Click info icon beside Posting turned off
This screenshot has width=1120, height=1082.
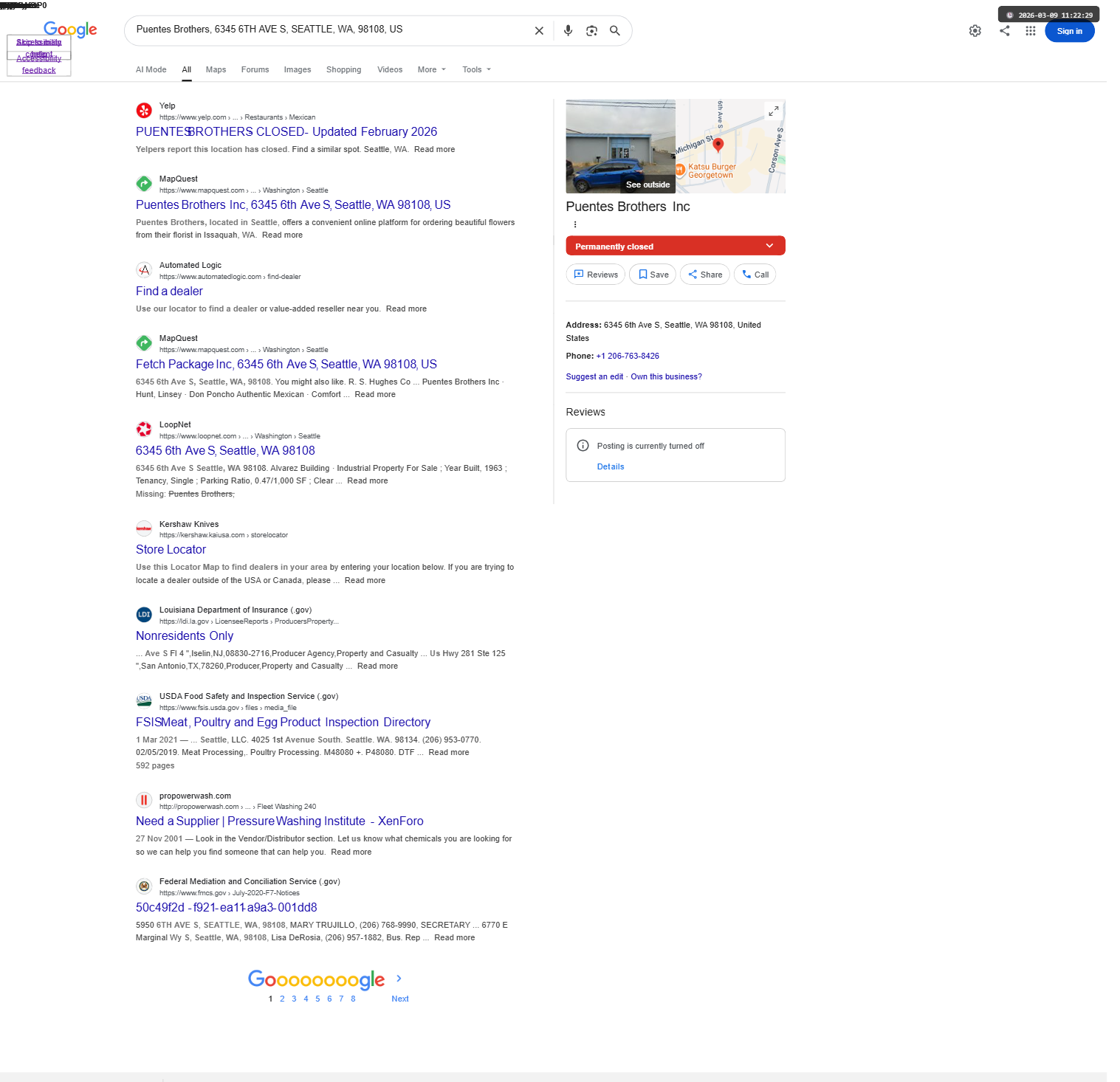[583, 446]
